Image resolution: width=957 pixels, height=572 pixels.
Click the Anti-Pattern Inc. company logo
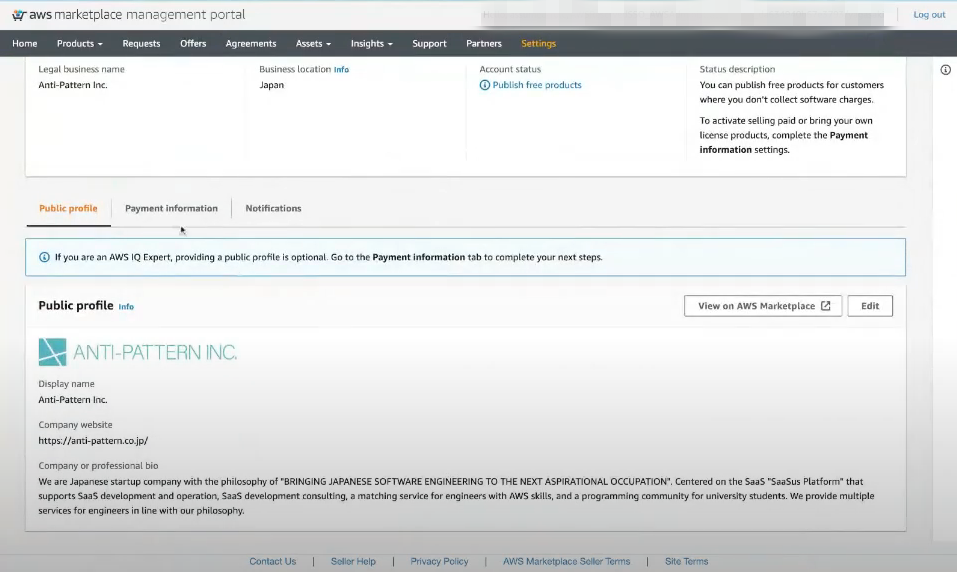[x=137, y=352]
